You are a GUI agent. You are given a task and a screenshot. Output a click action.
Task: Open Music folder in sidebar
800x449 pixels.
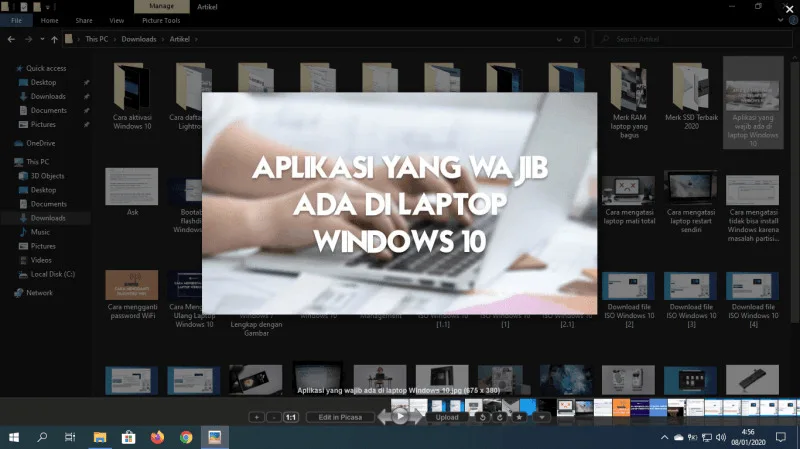(x=40, y=232)
